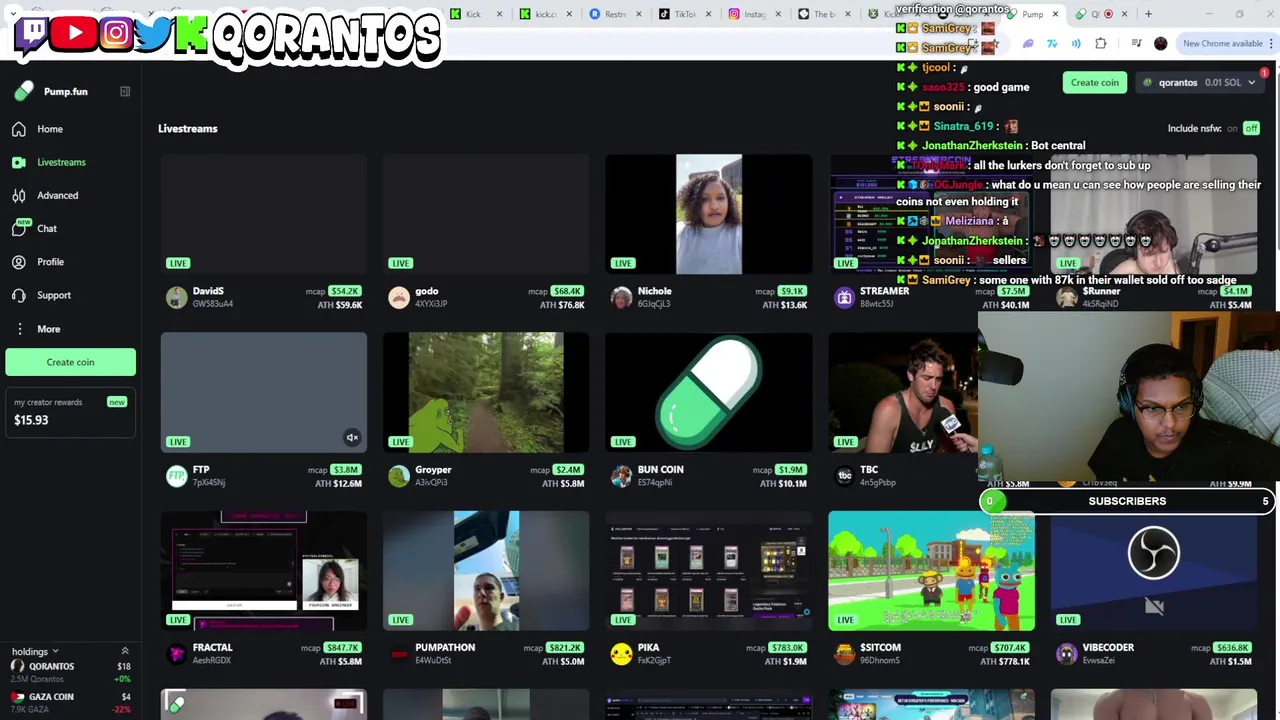The width and height of the screenshot is (1280, 720).
Task: Open Chrome profile avatar
Action: pos(1160,43)
